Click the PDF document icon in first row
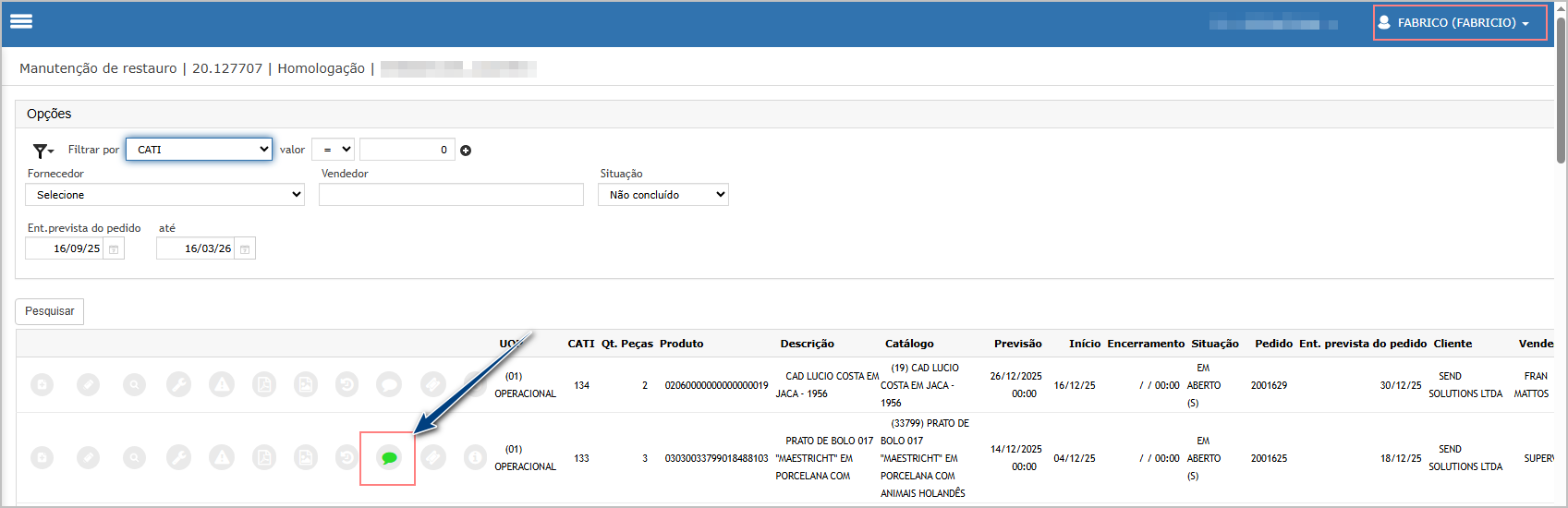The image size is (1568, 508). [264, 384]
